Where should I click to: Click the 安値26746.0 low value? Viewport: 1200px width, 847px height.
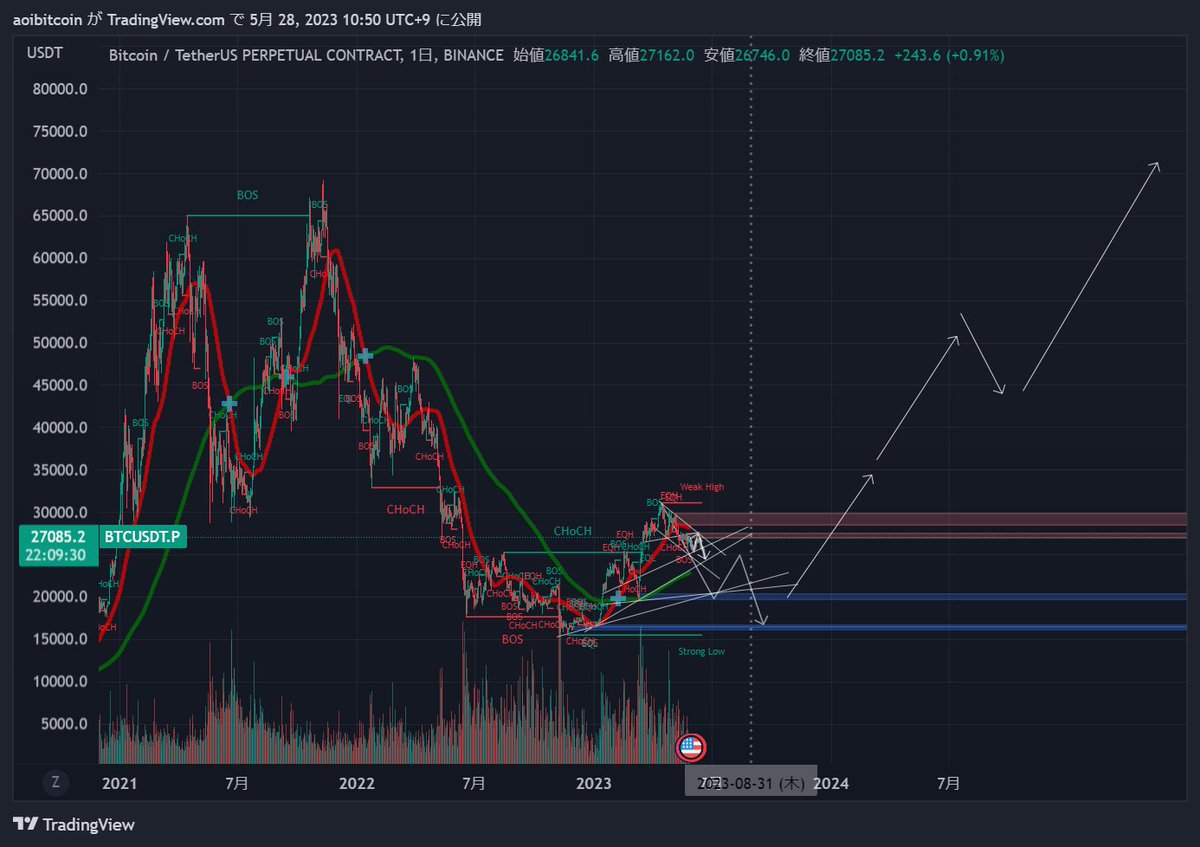(747, 55)
